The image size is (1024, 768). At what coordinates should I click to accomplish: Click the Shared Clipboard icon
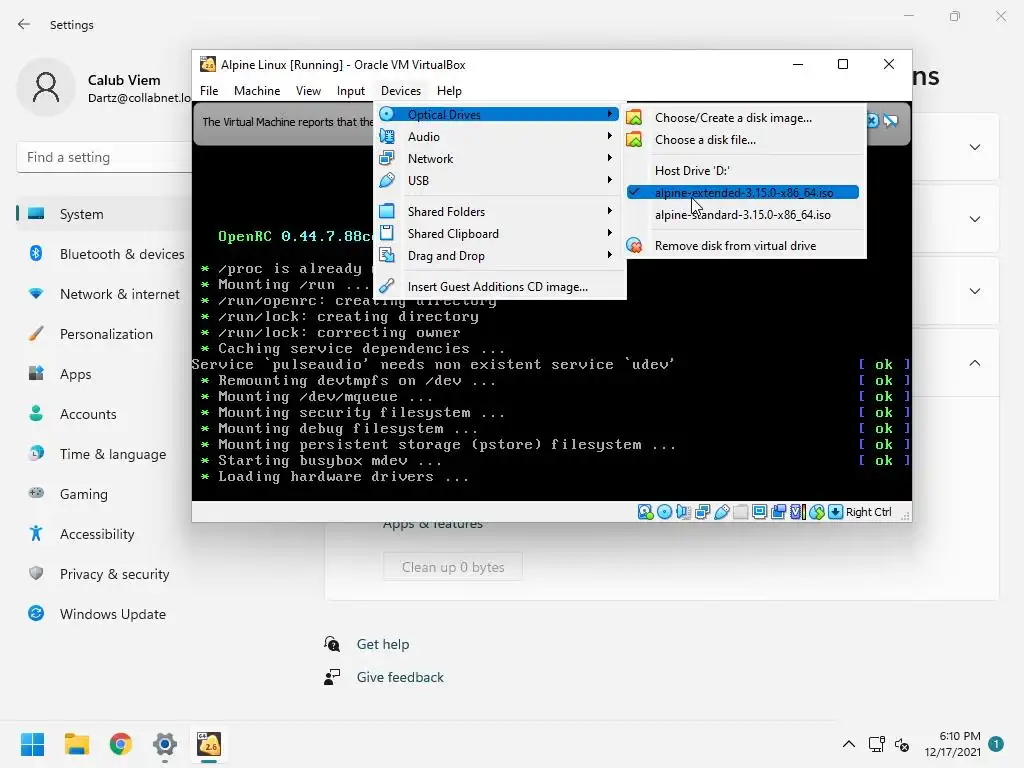387,233
